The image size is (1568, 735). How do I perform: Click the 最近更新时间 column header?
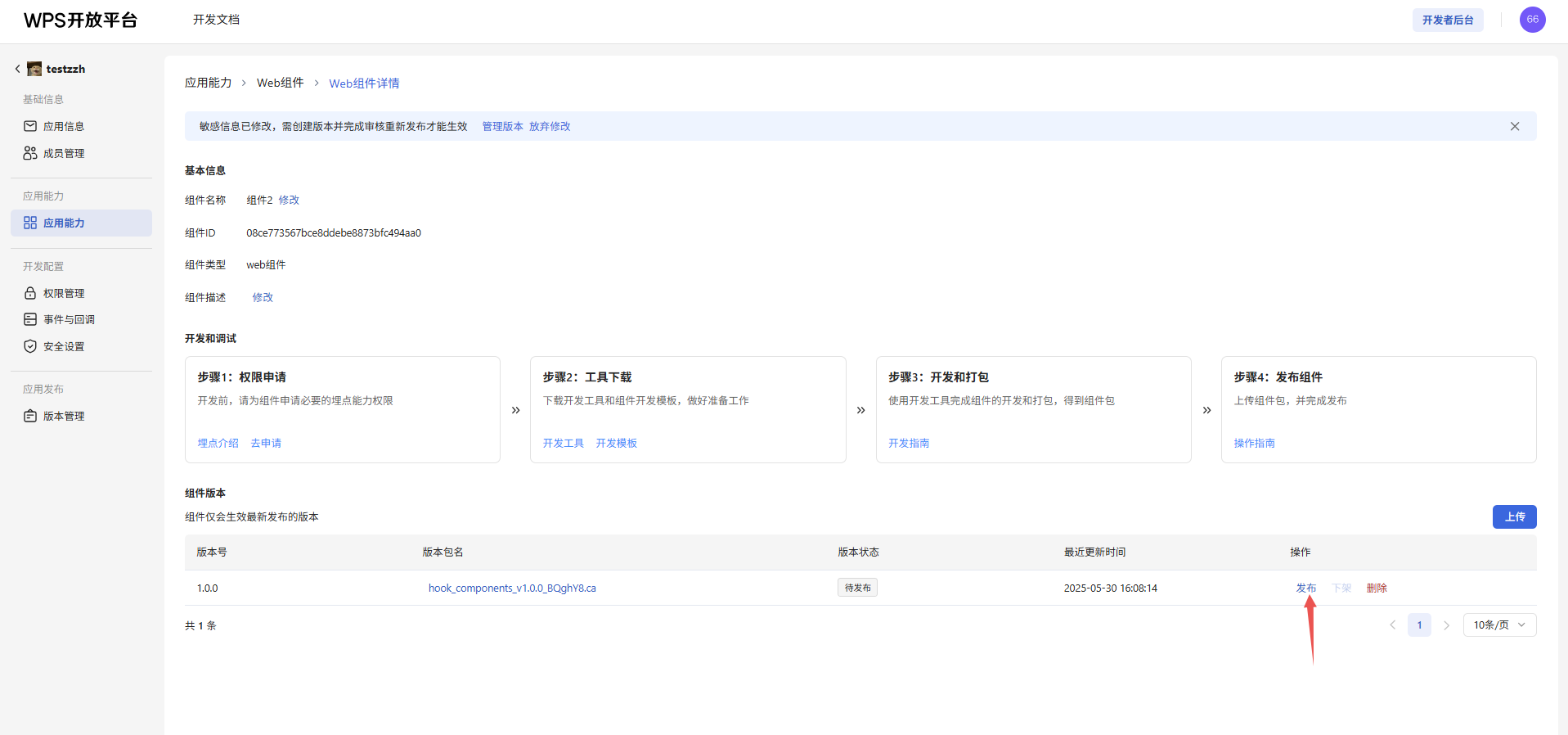(1094, 552)
